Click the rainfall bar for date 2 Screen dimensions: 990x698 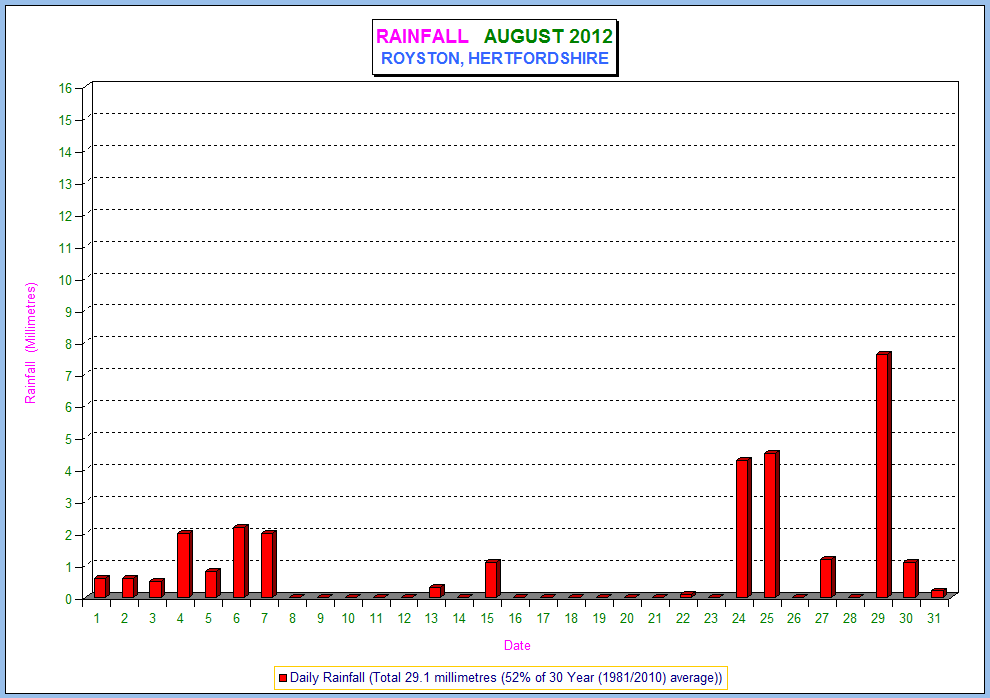tap(129, 587)
